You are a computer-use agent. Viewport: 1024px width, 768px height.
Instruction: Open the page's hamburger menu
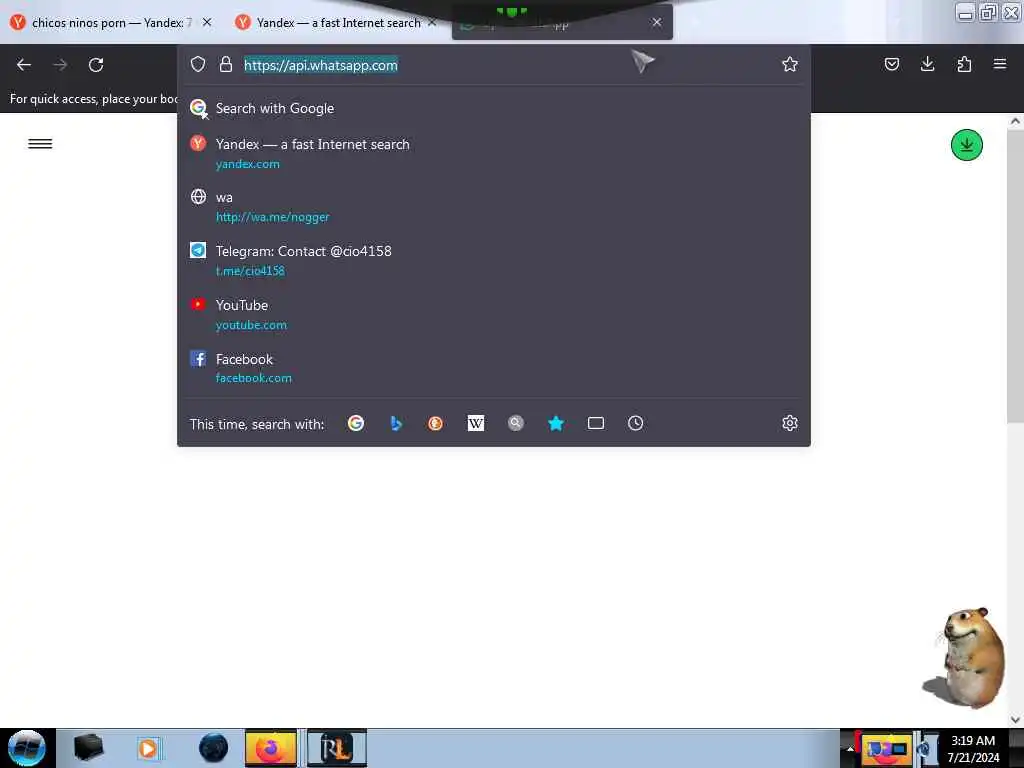tap(40, 144)
